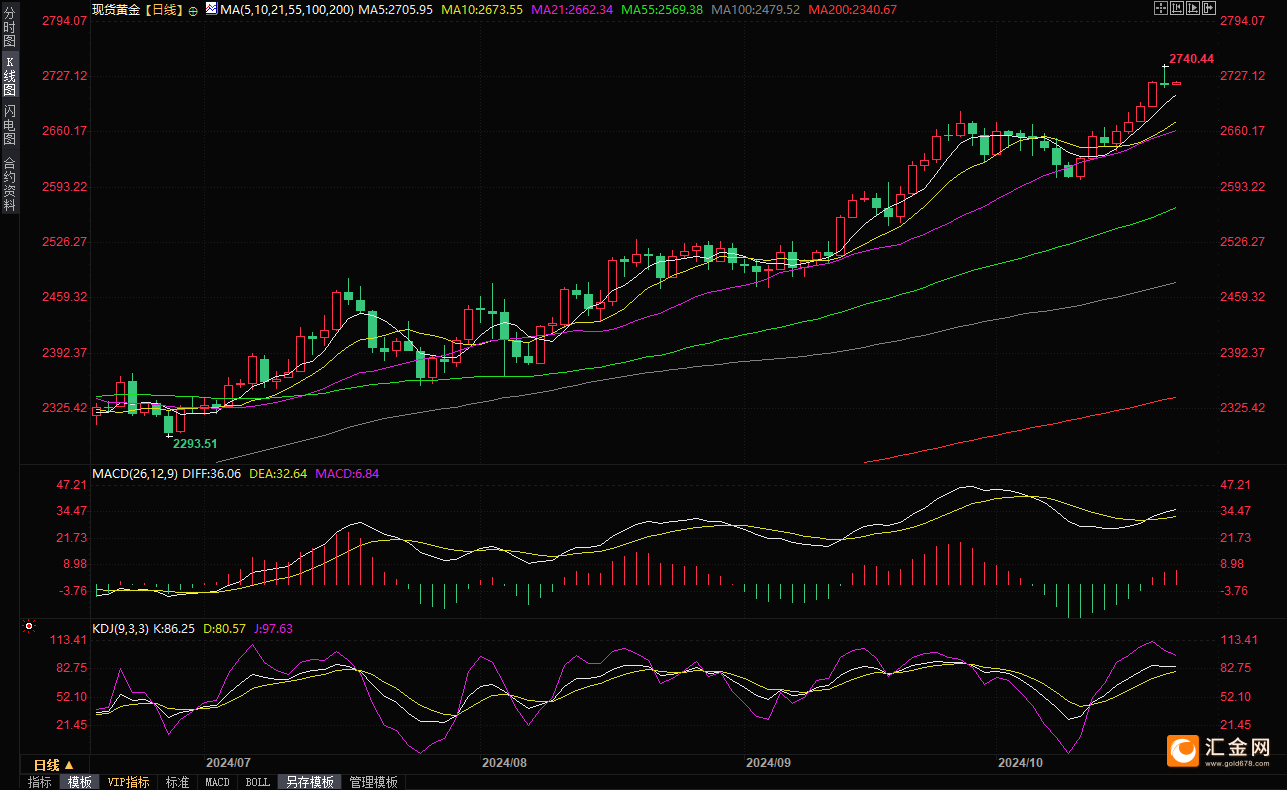Click the K:86.25 value
Viewport: 1287px width, 790px height.
pos(175,629)
